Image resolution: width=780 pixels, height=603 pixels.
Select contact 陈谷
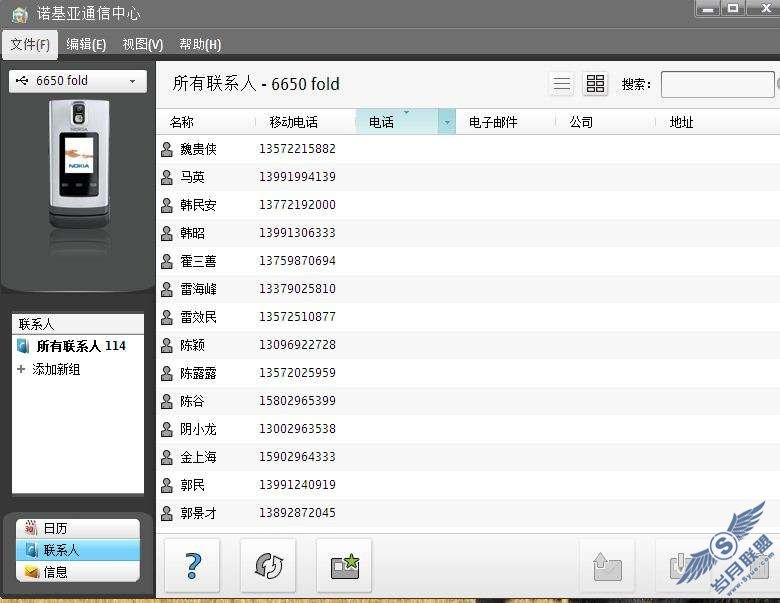pyautogui.click(x=192, y=401)
